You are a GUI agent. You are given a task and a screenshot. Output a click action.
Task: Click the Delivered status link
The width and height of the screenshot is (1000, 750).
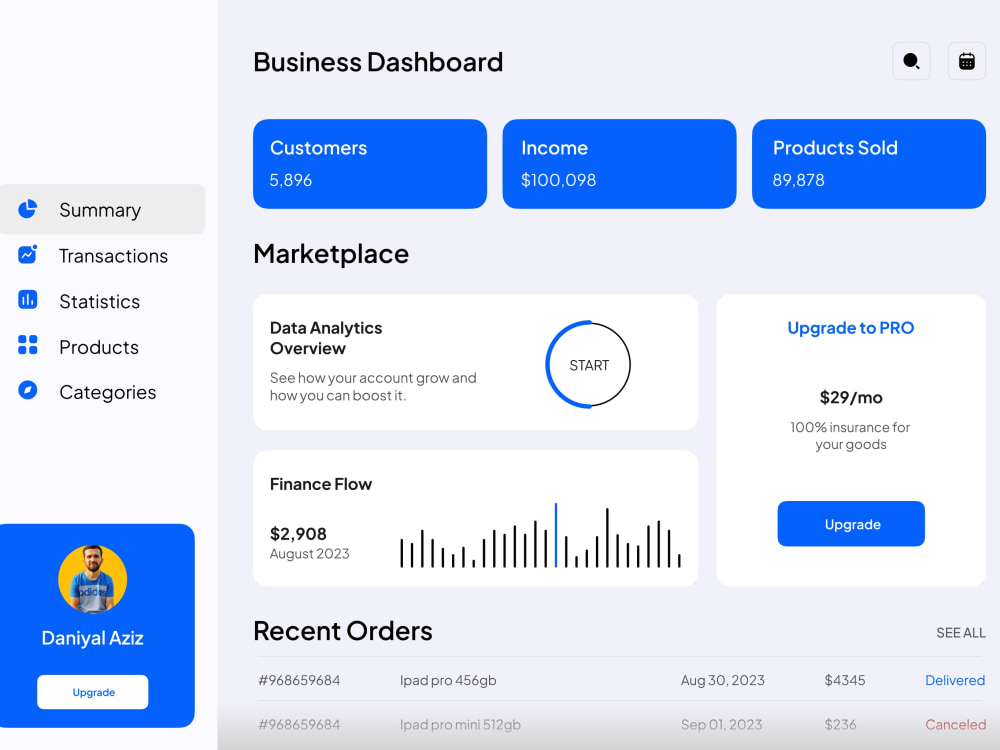pos(955,680)
